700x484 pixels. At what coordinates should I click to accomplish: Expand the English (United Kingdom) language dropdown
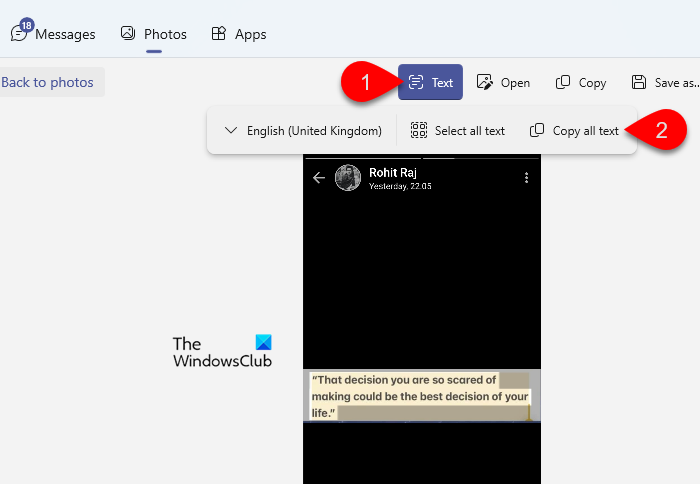coord(303,131)
